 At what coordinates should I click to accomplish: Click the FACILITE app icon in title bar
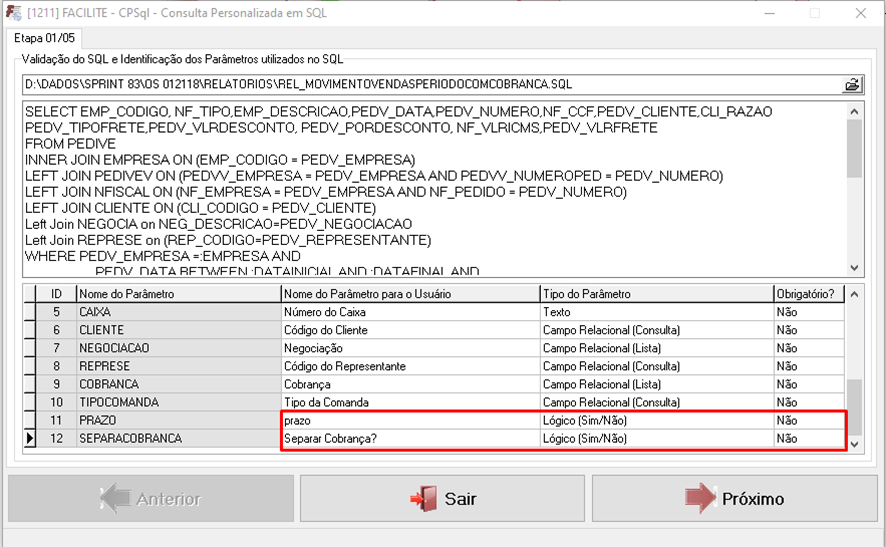pyautogui.click(x=14, y=13)
